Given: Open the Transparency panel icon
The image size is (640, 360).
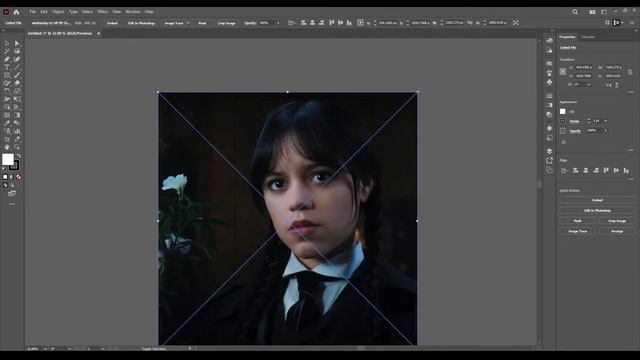Looking at the screenshot, I should (549, 115).
